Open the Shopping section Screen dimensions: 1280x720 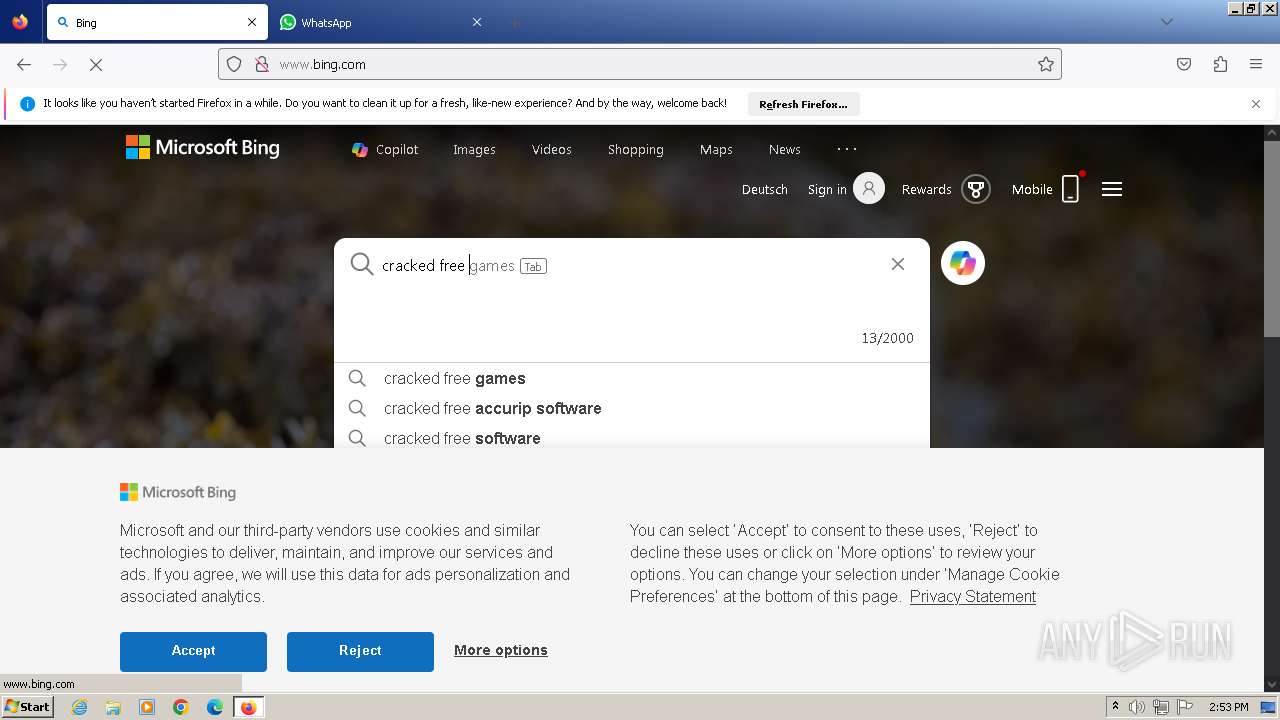[636, 149]
